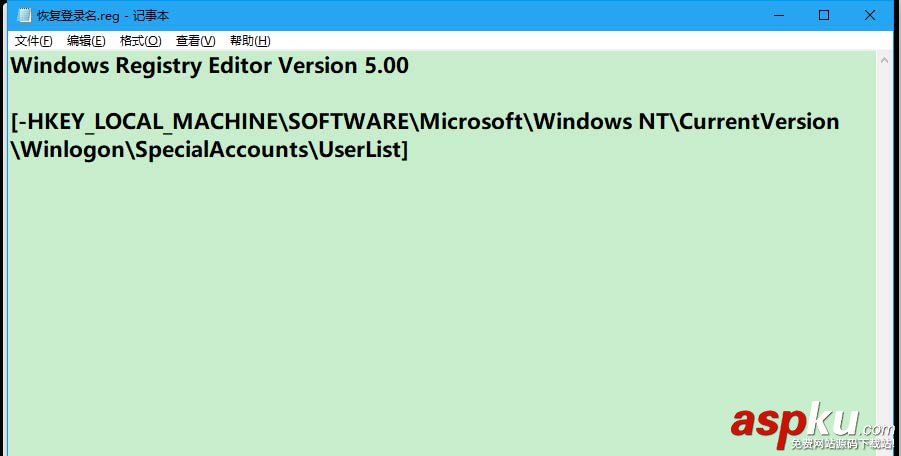Open the 格式(O) menu
901x456 pixels.
[140, 41]
